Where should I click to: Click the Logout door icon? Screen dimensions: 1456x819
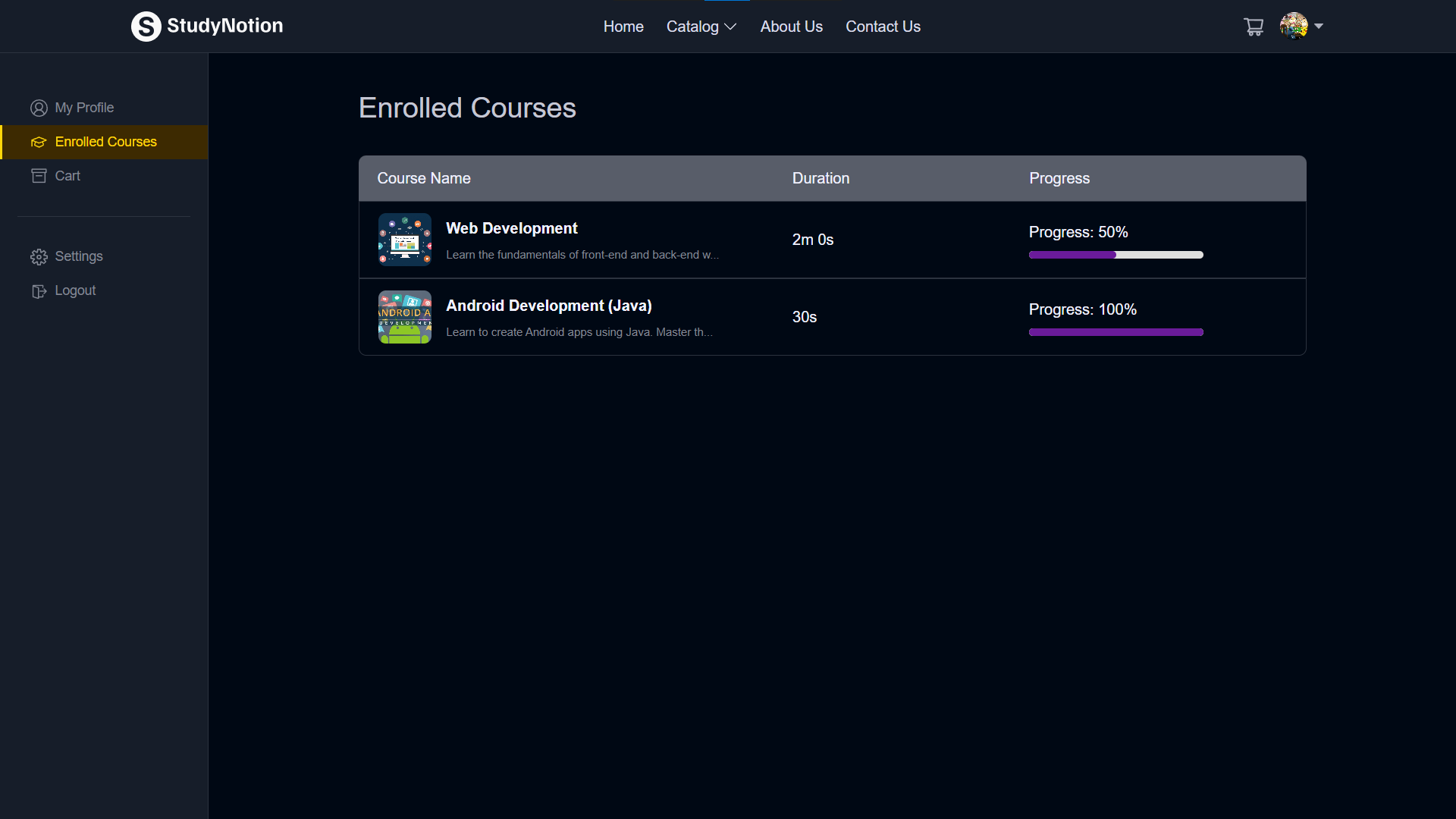coord(39,291)
